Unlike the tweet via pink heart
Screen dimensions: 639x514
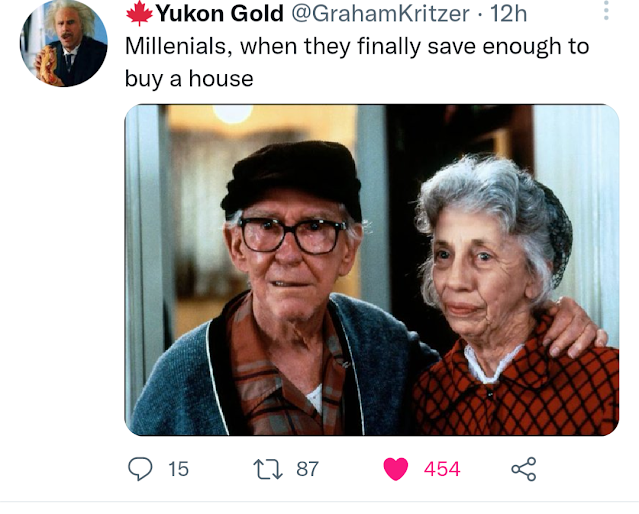pyautogui.click(x=396, y=469)
